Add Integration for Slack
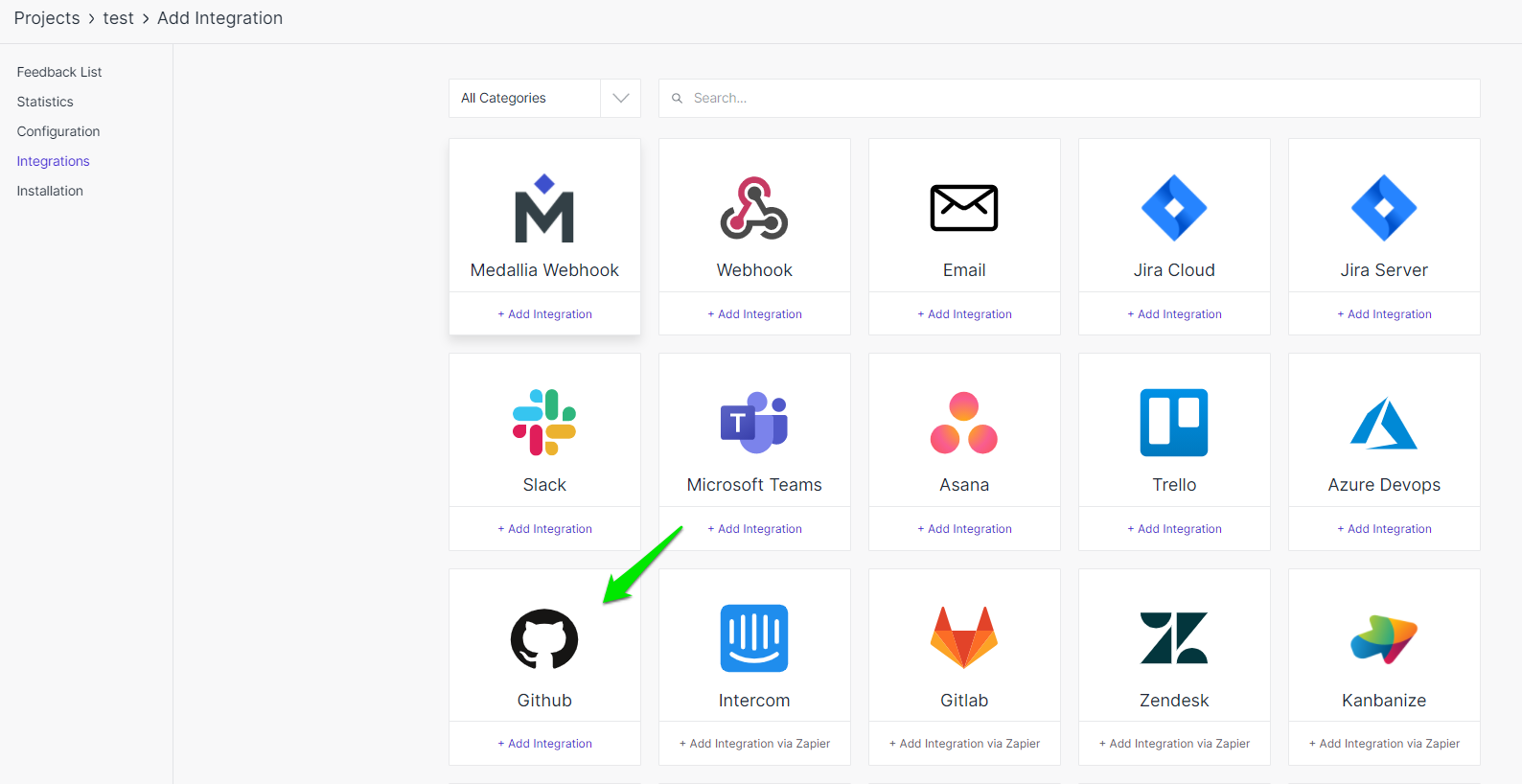 click(x=544, y=529)
